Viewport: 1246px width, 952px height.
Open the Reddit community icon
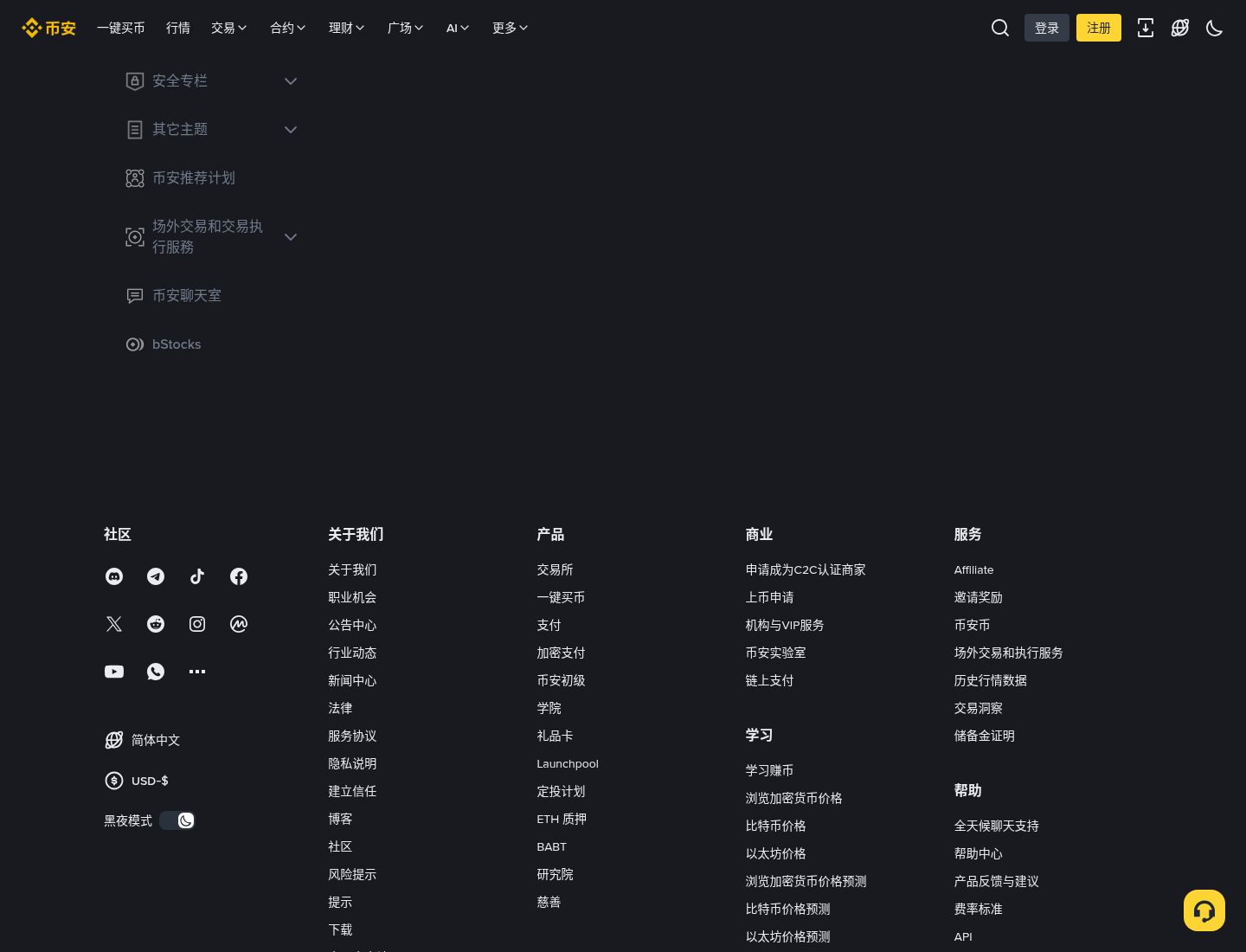click(x=156, y=624)
